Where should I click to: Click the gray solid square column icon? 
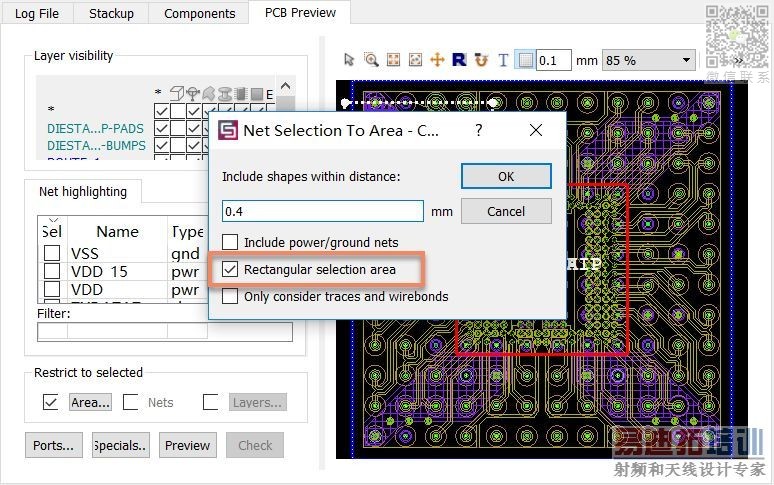(257, 93)
